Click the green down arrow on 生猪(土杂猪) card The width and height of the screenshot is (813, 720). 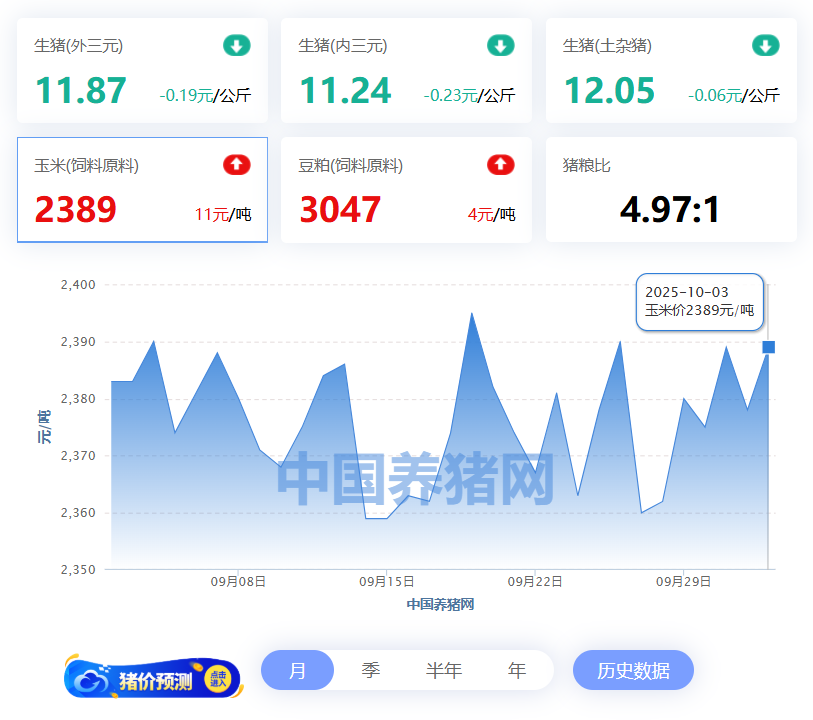[x=765, y=45]
